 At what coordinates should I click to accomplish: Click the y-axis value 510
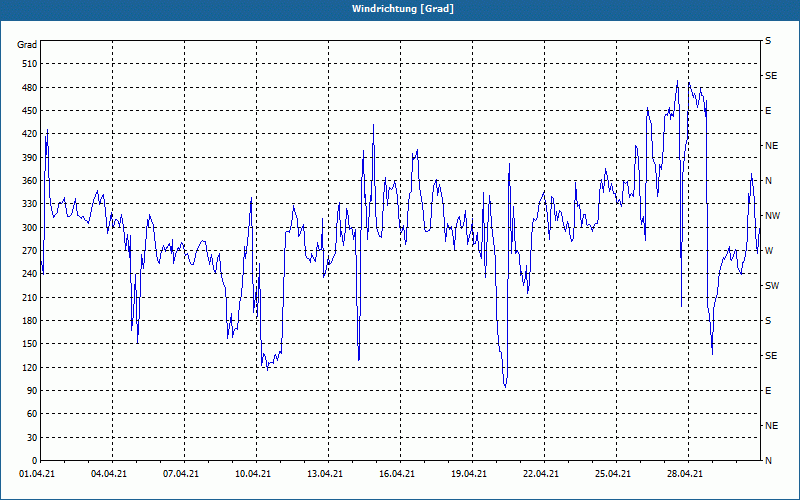30,64
